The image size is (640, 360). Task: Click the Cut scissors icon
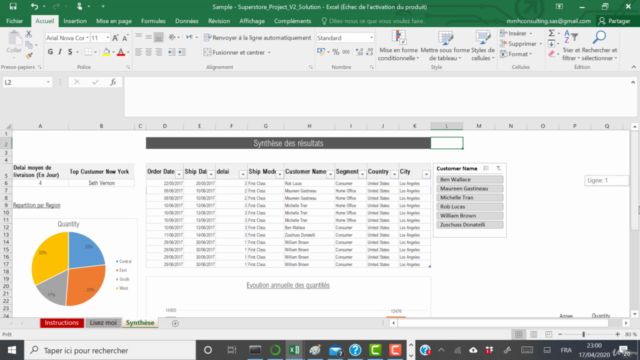tap(29, 34)
